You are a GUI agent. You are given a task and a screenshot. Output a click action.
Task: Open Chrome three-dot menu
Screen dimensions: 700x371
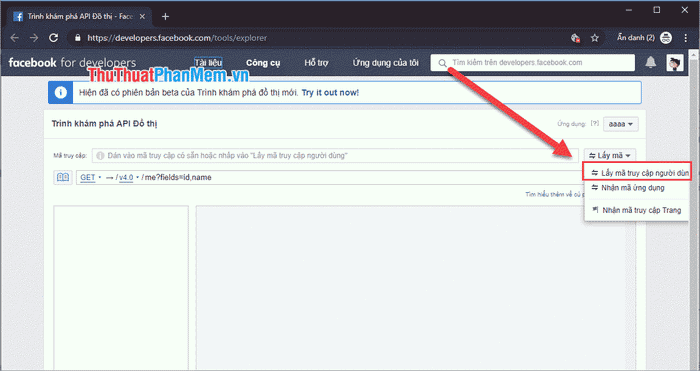[686, 38]
